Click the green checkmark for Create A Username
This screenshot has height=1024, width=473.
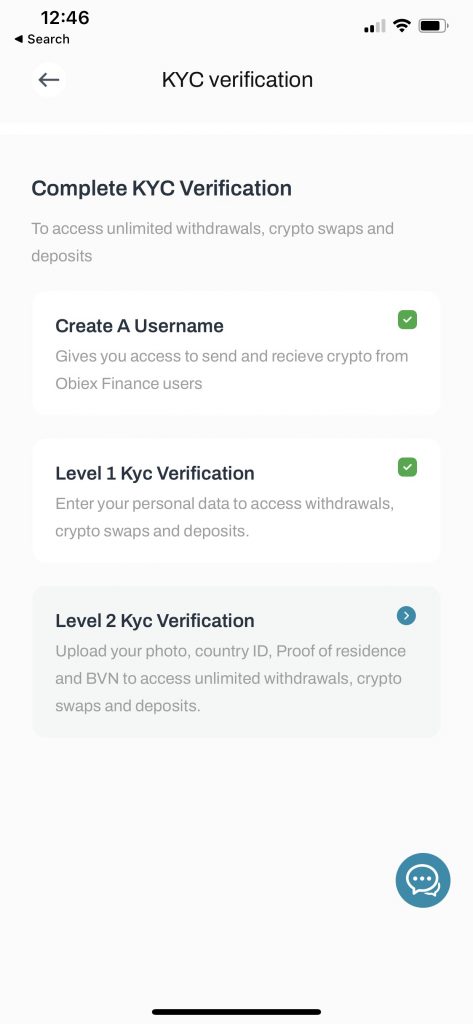click(x=408, y=320)
